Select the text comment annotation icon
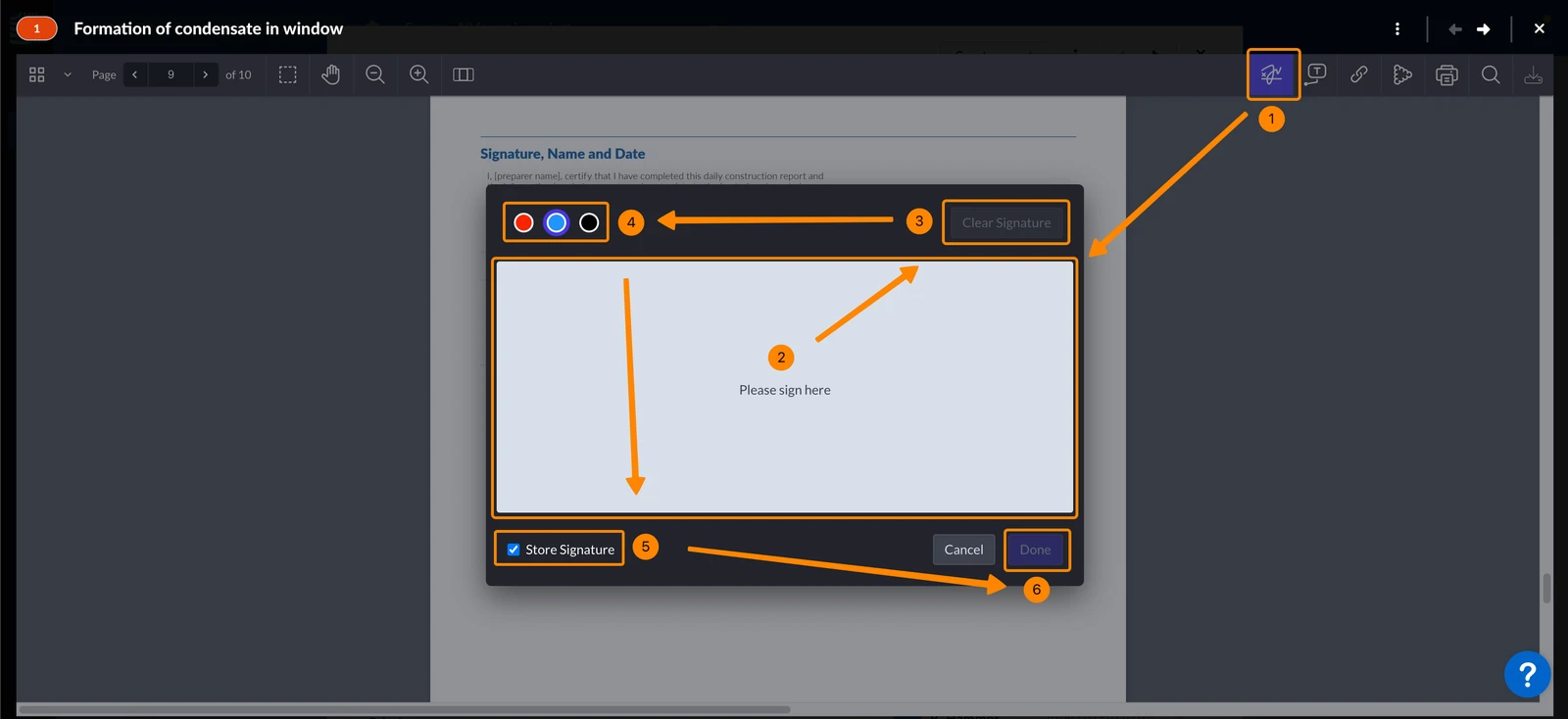Viewport: 1568px width, 719px height. 1316,74
